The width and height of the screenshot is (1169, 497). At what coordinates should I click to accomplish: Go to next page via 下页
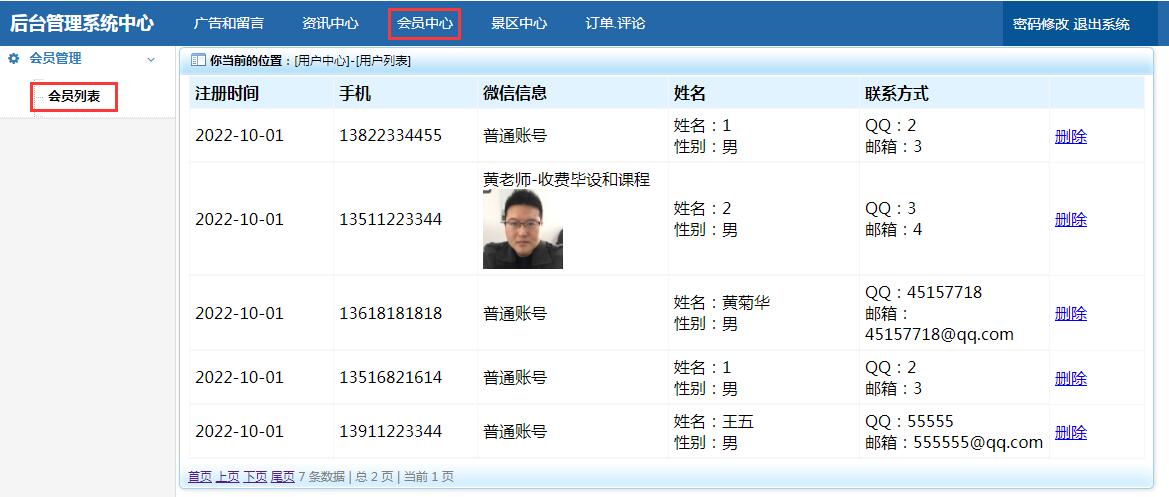click(x=255, y=477)
